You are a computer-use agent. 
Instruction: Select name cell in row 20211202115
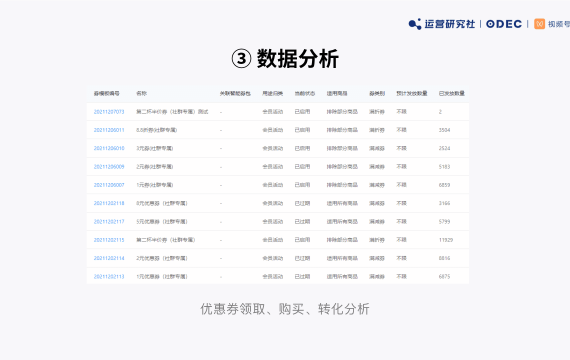click(166, 240)
